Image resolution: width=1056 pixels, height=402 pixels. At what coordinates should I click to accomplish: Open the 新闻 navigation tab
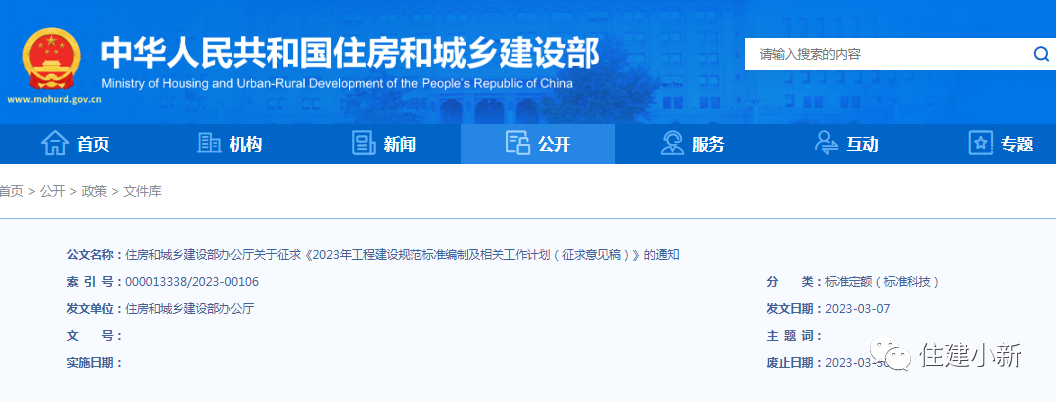(x=384, y=143)
